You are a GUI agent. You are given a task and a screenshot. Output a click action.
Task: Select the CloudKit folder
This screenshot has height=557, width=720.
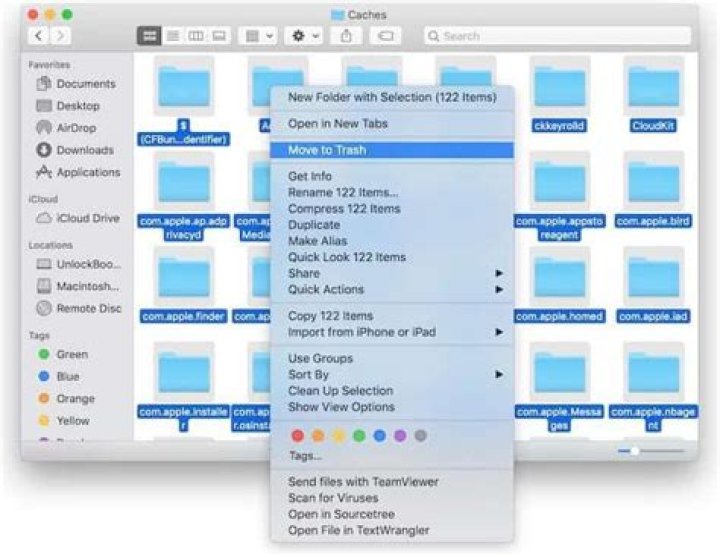coord(653,93)
